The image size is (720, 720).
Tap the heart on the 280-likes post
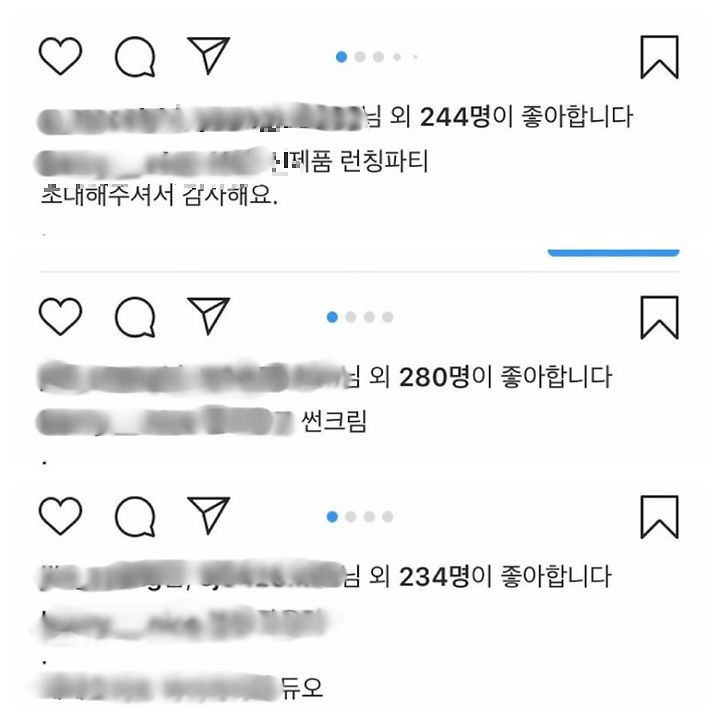tap(61, 316)
